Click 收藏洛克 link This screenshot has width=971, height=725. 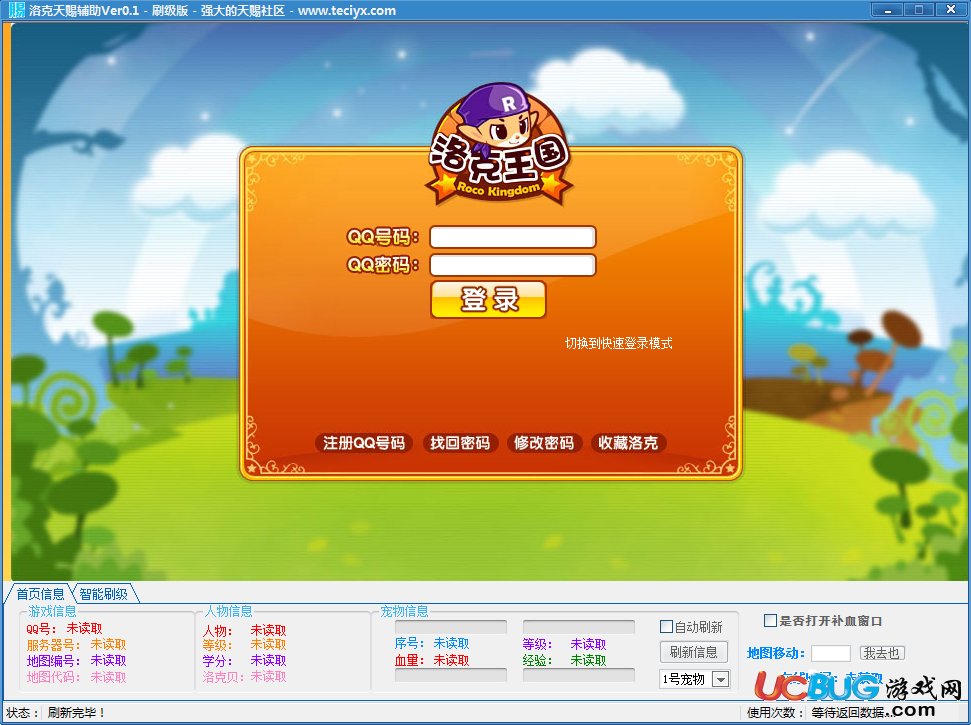coord(628,443)
